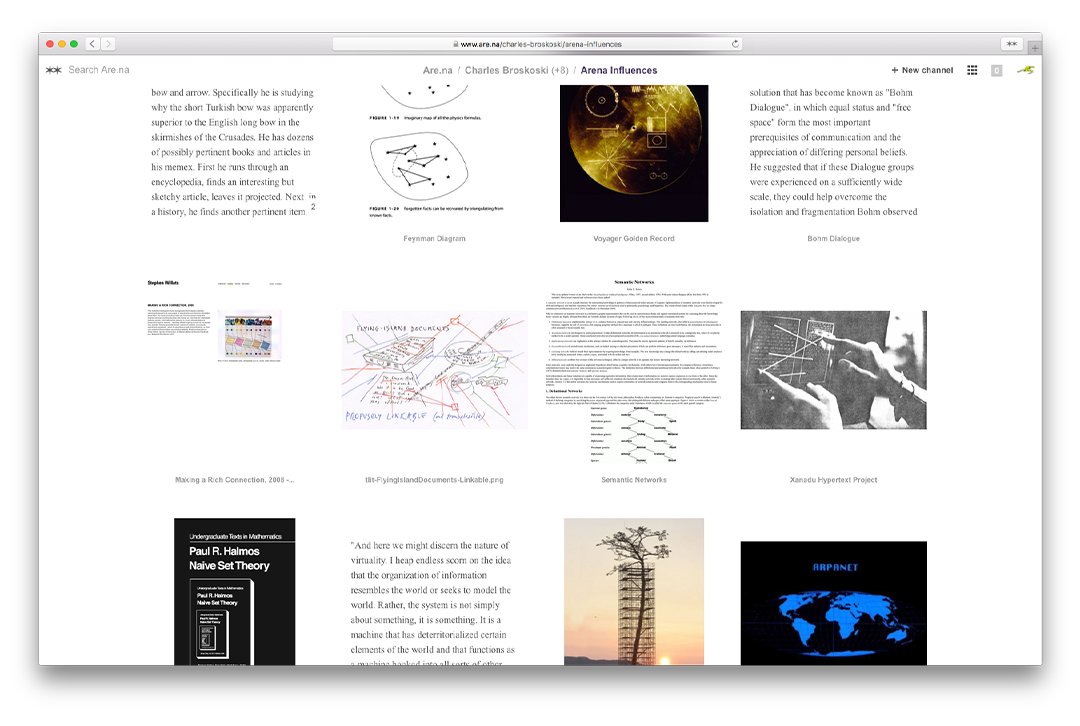Open the user profile avatar icon

(x=1025, y=70)
